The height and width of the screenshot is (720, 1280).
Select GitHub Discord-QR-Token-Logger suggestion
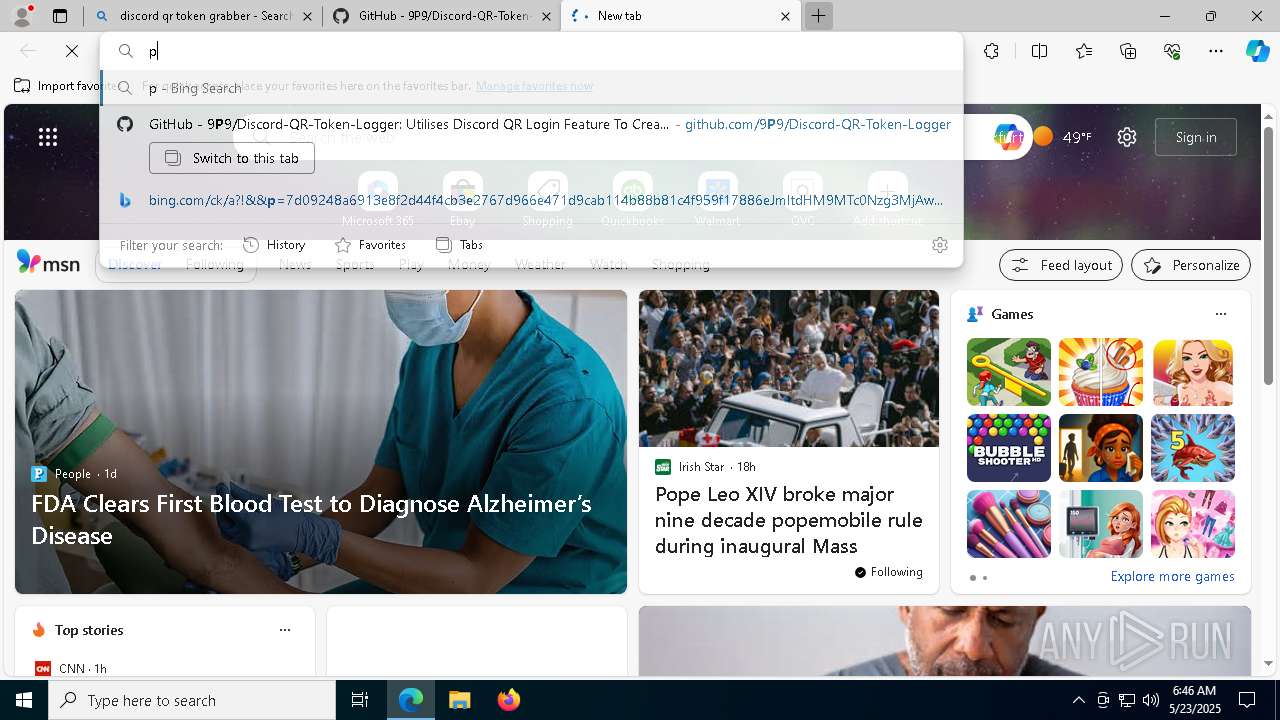click(531, 124)
